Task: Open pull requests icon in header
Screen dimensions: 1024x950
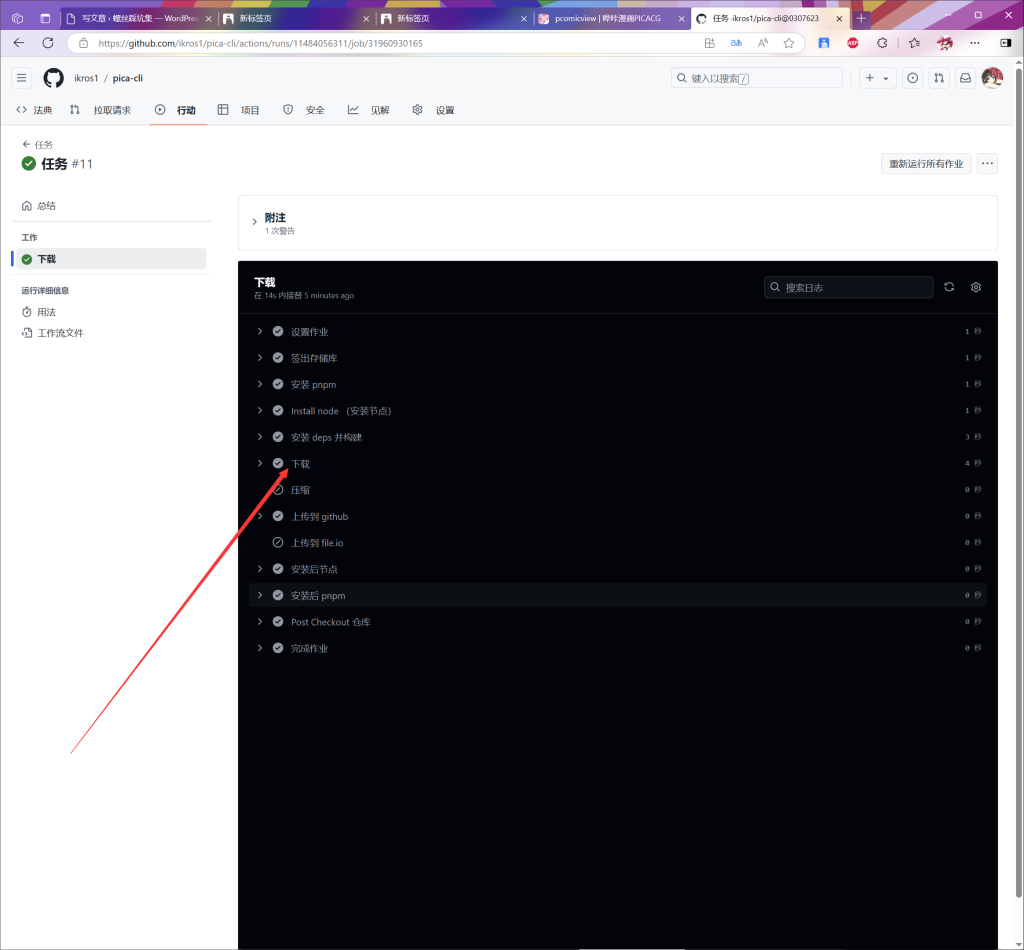Action: (939, 78)
